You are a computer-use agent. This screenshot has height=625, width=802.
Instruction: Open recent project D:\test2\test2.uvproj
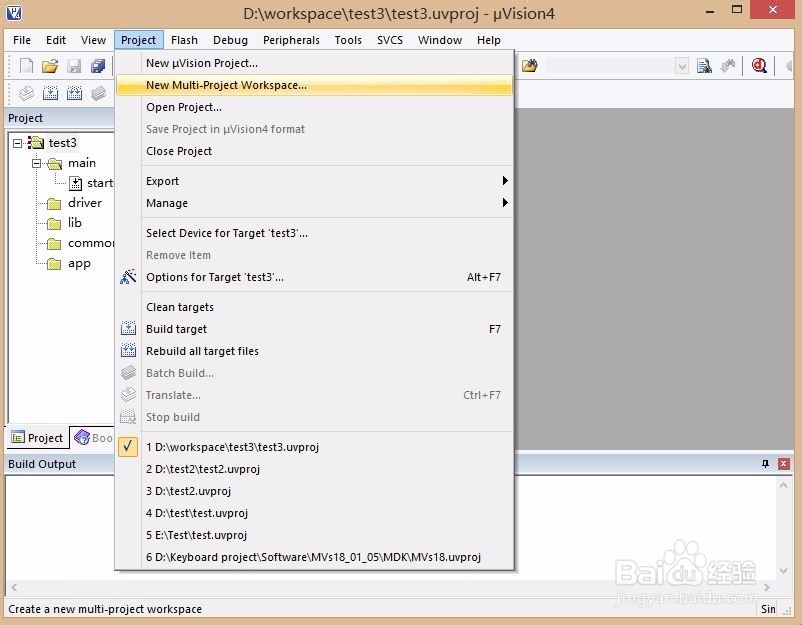tap(314, 468)
